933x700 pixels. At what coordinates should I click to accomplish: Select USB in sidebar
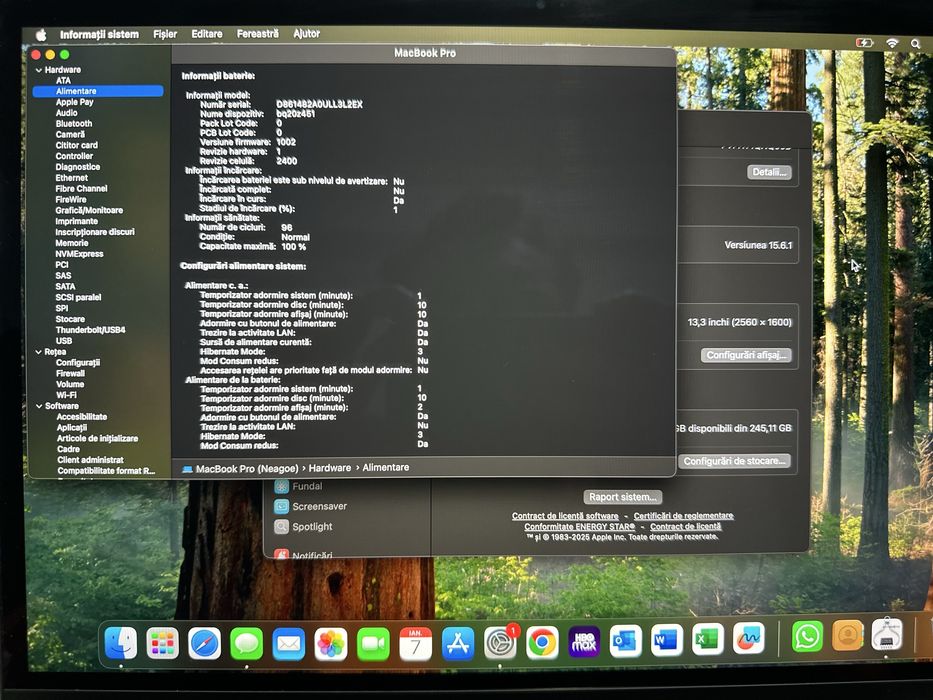coord(64,341)
